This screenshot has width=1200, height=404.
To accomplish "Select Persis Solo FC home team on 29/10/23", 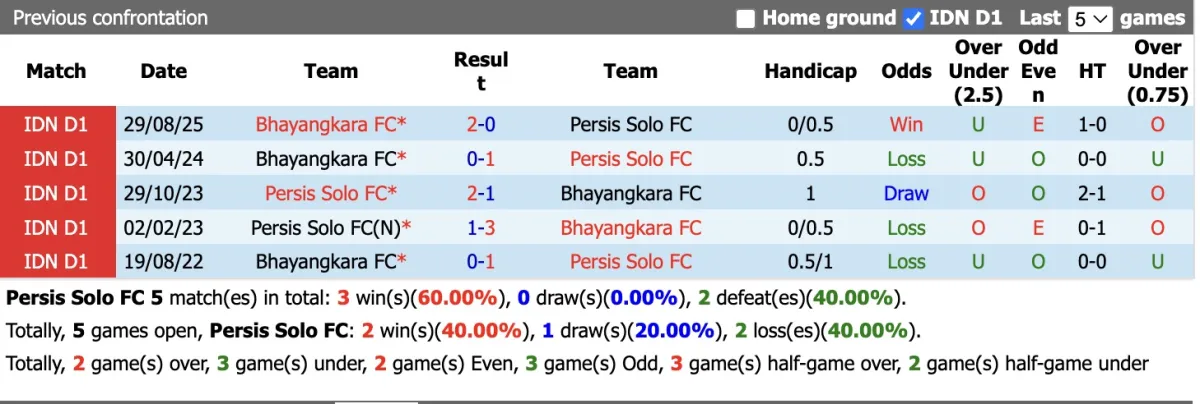I will 327,194.
